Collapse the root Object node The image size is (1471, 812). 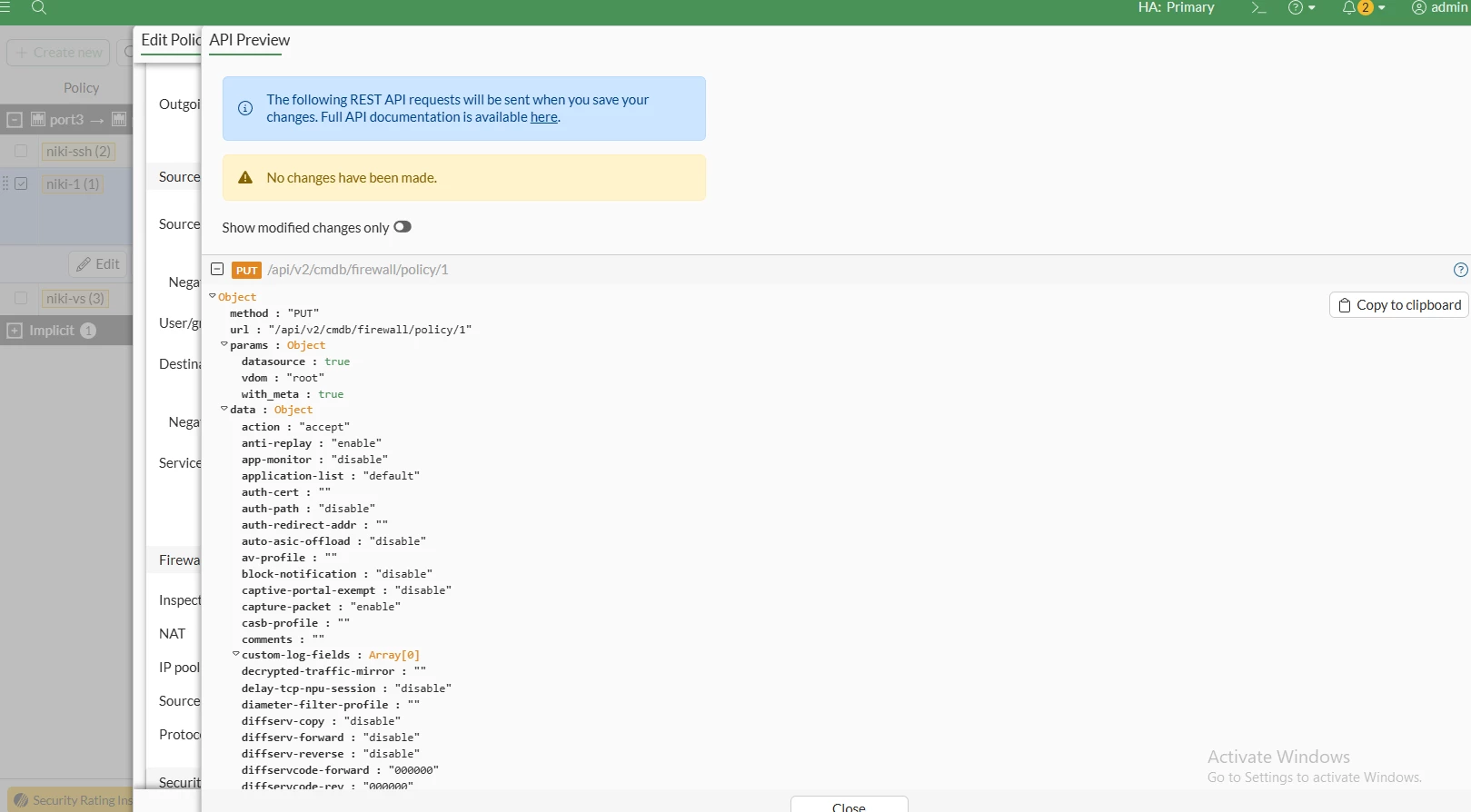213,296
